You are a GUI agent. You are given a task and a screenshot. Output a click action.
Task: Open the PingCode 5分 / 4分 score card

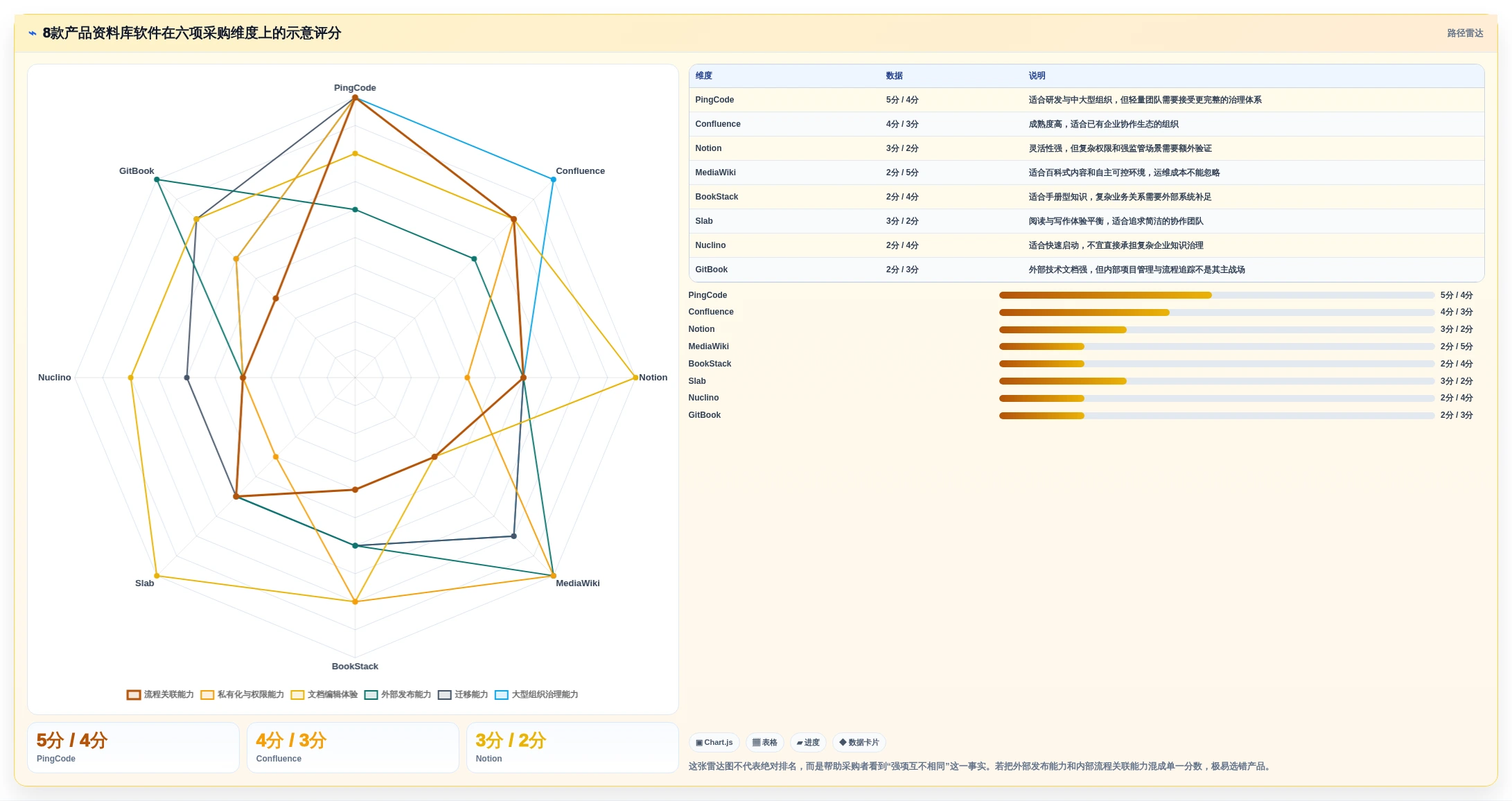pyautogui.click(x=133, y=748)
